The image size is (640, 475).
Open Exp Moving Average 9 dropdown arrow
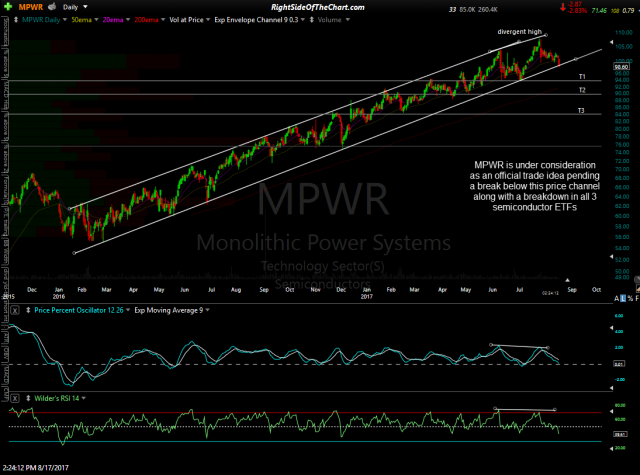point(207,311)
